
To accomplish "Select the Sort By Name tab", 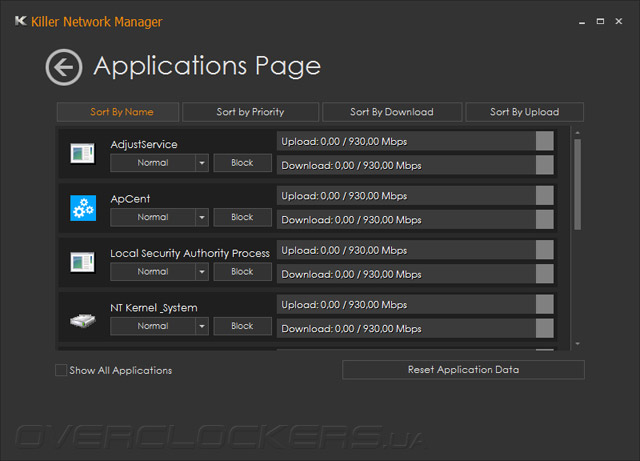I will tap(119, 112).
